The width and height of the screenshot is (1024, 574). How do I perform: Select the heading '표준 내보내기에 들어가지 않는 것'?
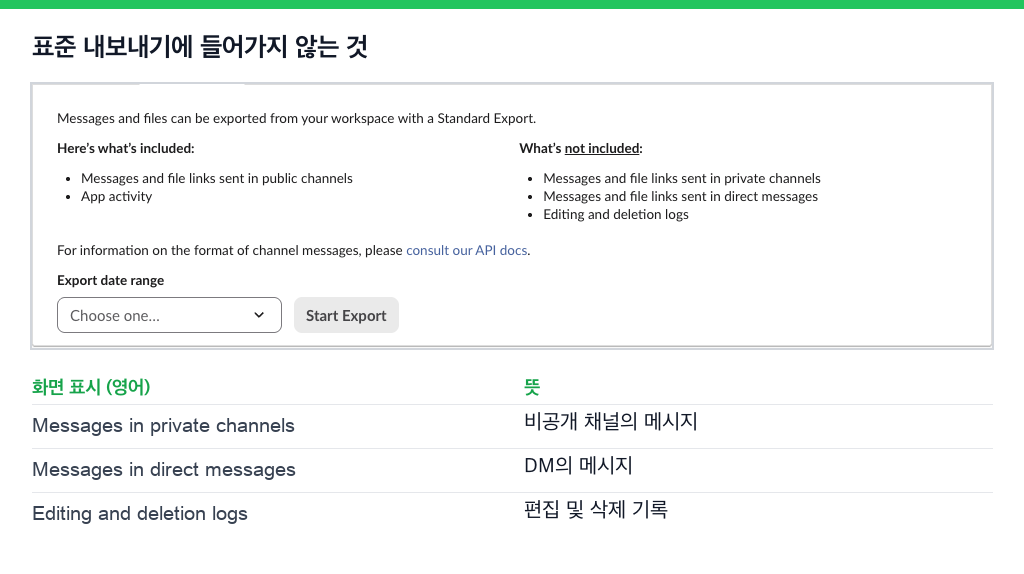tap(200, 47)
